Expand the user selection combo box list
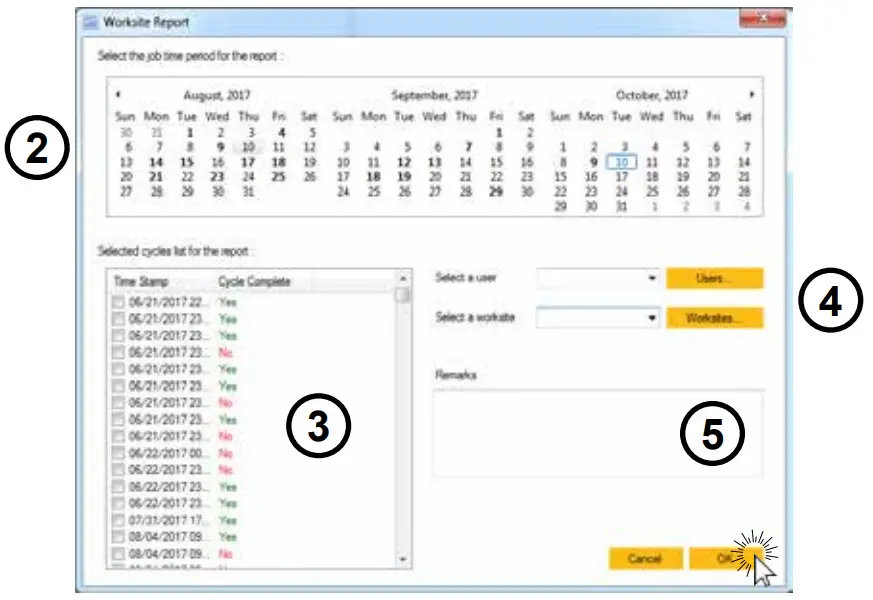This screenshot has height=600, width=873. point(650,278)
